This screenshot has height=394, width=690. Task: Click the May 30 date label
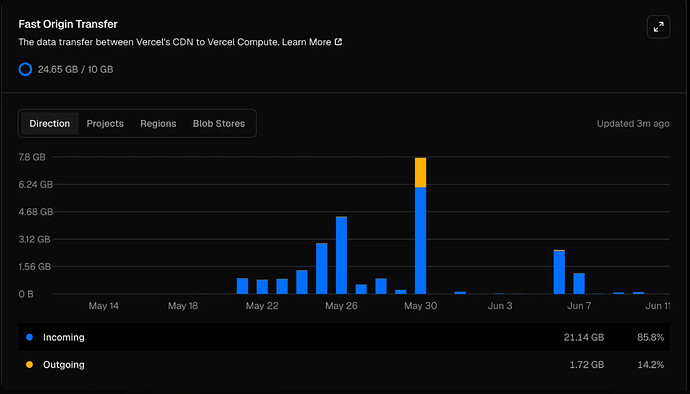(x=420, y=306)
